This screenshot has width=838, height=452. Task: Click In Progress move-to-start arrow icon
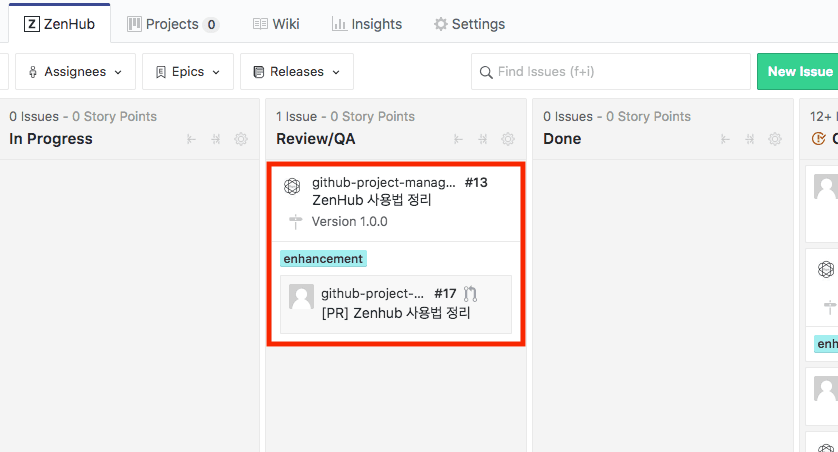[x=191, y=139]
